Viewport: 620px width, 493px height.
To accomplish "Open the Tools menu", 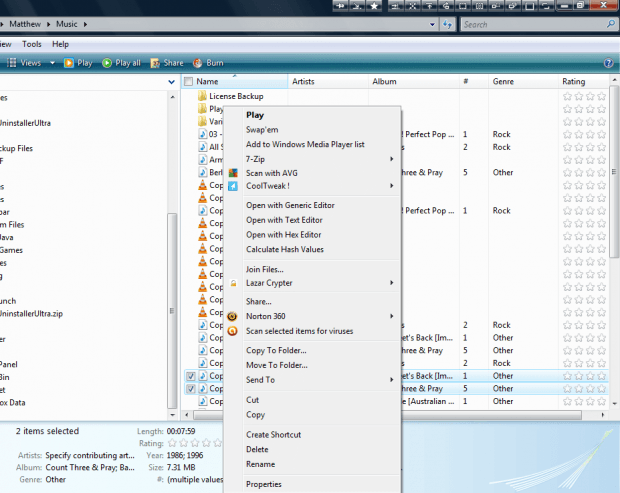I will coord(32,44).
